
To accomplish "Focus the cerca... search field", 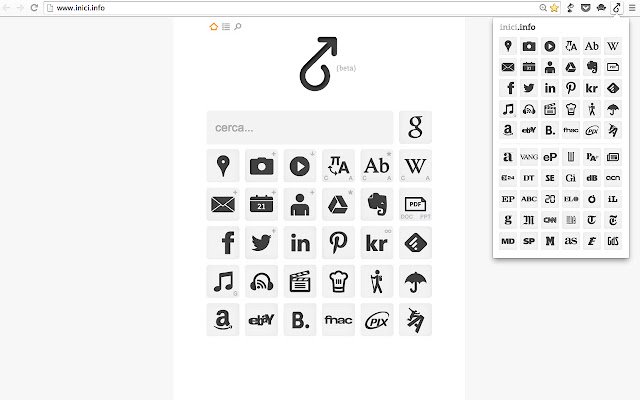I will [300, 127].
